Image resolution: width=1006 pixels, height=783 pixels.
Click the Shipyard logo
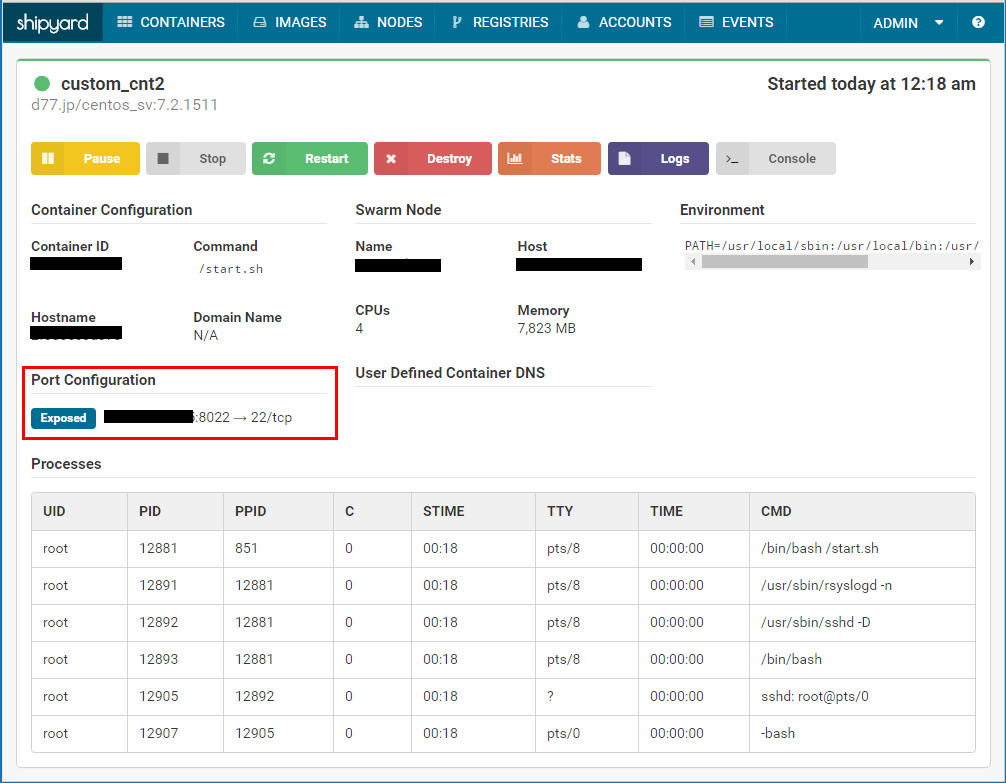click(52, 22)
